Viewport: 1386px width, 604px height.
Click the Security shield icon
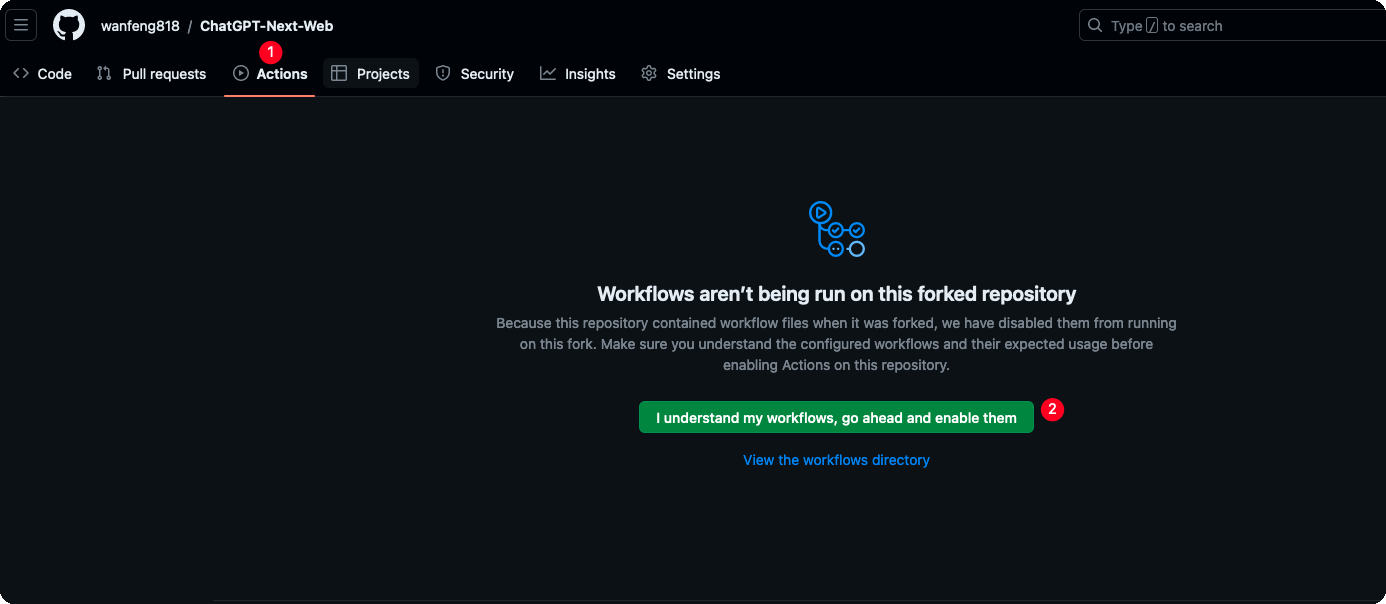point(443,74)
